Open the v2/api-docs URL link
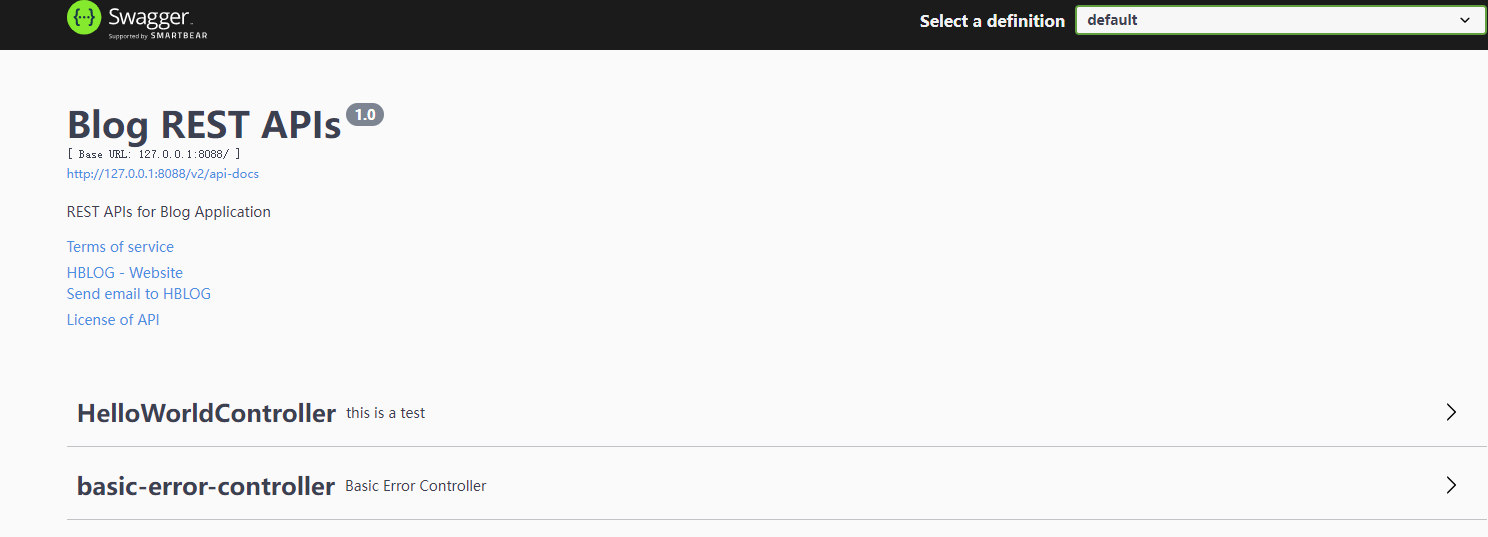The height and width of the screenshot is (537, 1488). point(163,174)
